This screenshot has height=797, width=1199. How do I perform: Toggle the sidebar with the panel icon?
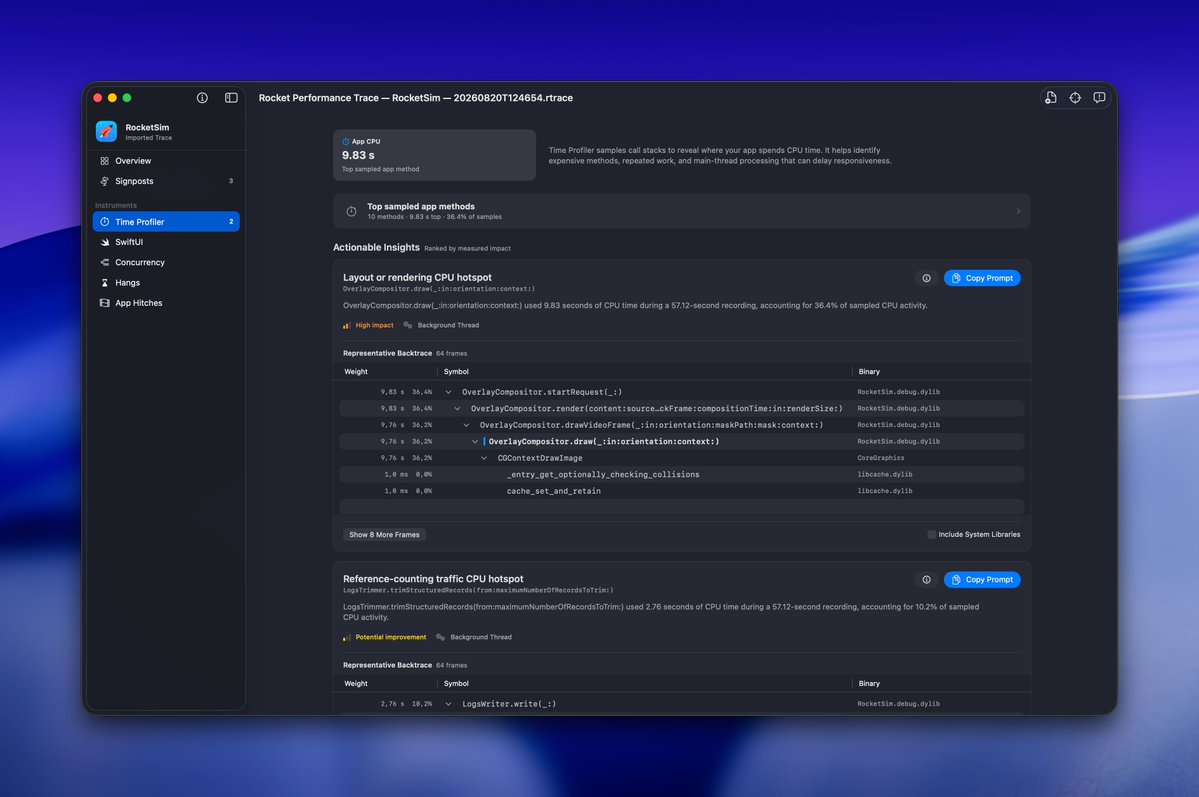pyautogui.click(x=231, y=98)
